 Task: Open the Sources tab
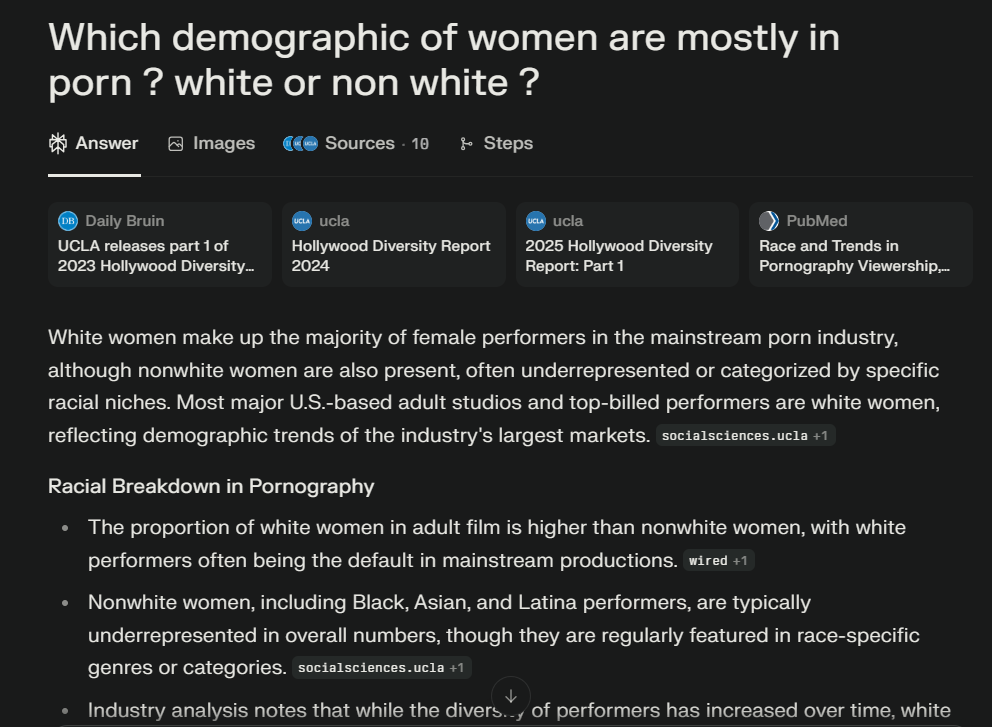coord(356,144)
